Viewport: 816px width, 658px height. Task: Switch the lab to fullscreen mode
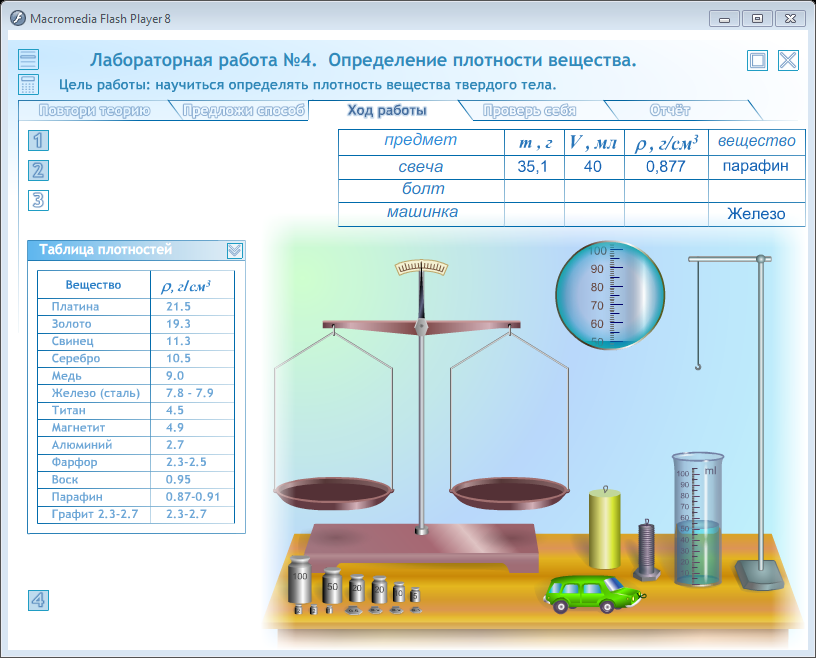(757, 60)
